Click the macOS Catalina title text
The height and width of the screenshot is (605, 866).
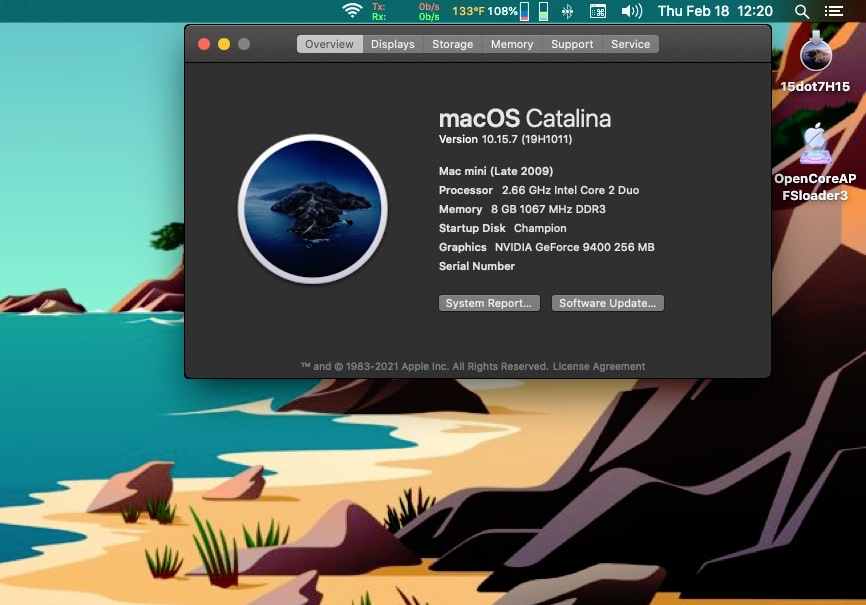525,118
